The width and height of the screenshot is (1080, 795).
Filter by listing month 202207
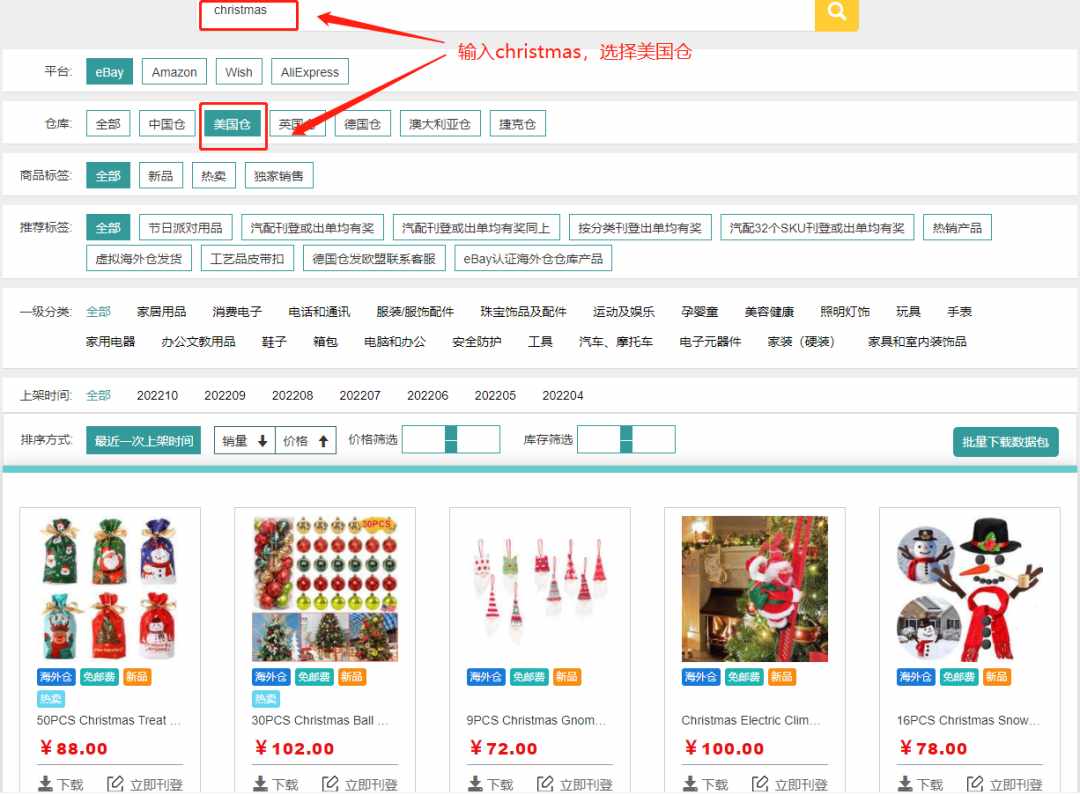[360, 395]
